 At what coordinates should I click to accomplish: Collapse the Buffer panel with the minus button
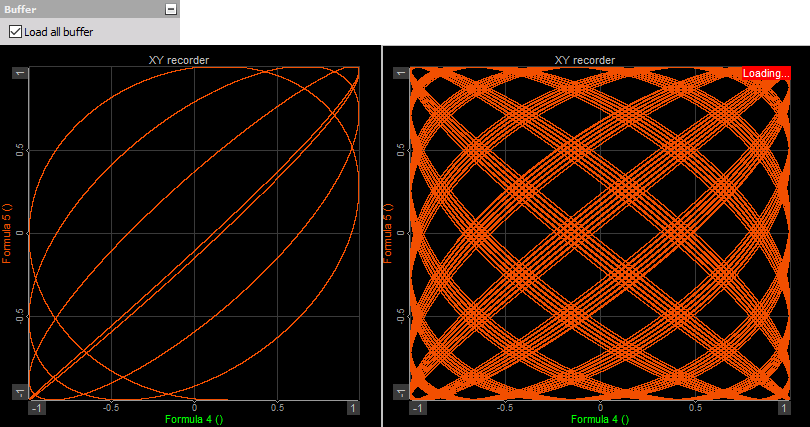(x=170, y=9)
